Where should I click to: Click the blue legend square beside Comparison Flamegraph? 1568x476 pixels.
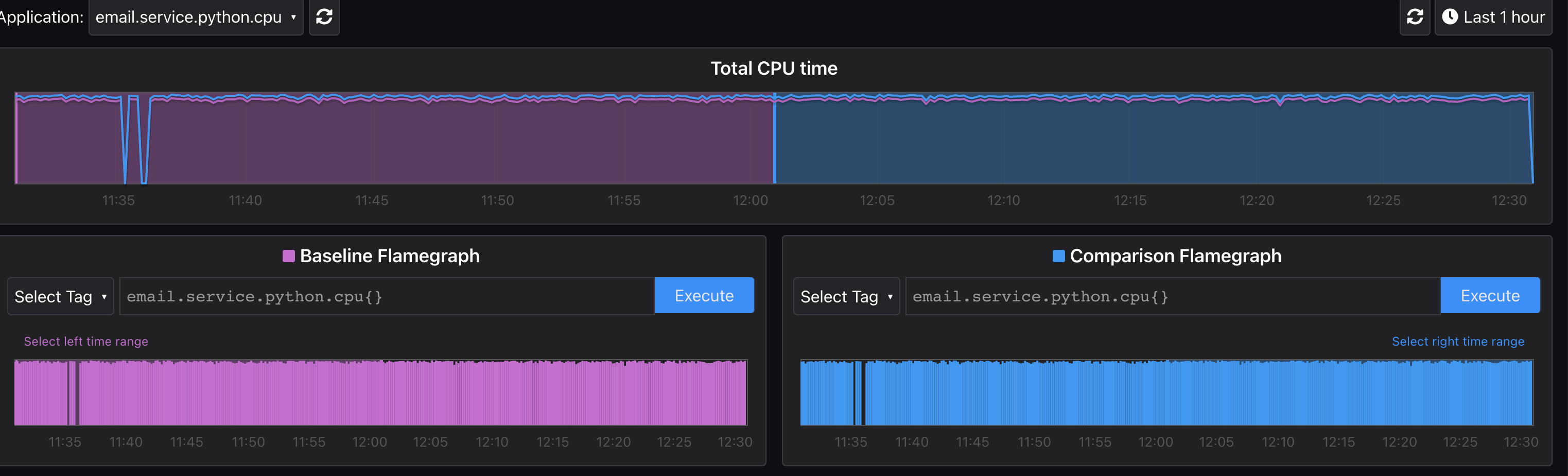[1059, 256]
